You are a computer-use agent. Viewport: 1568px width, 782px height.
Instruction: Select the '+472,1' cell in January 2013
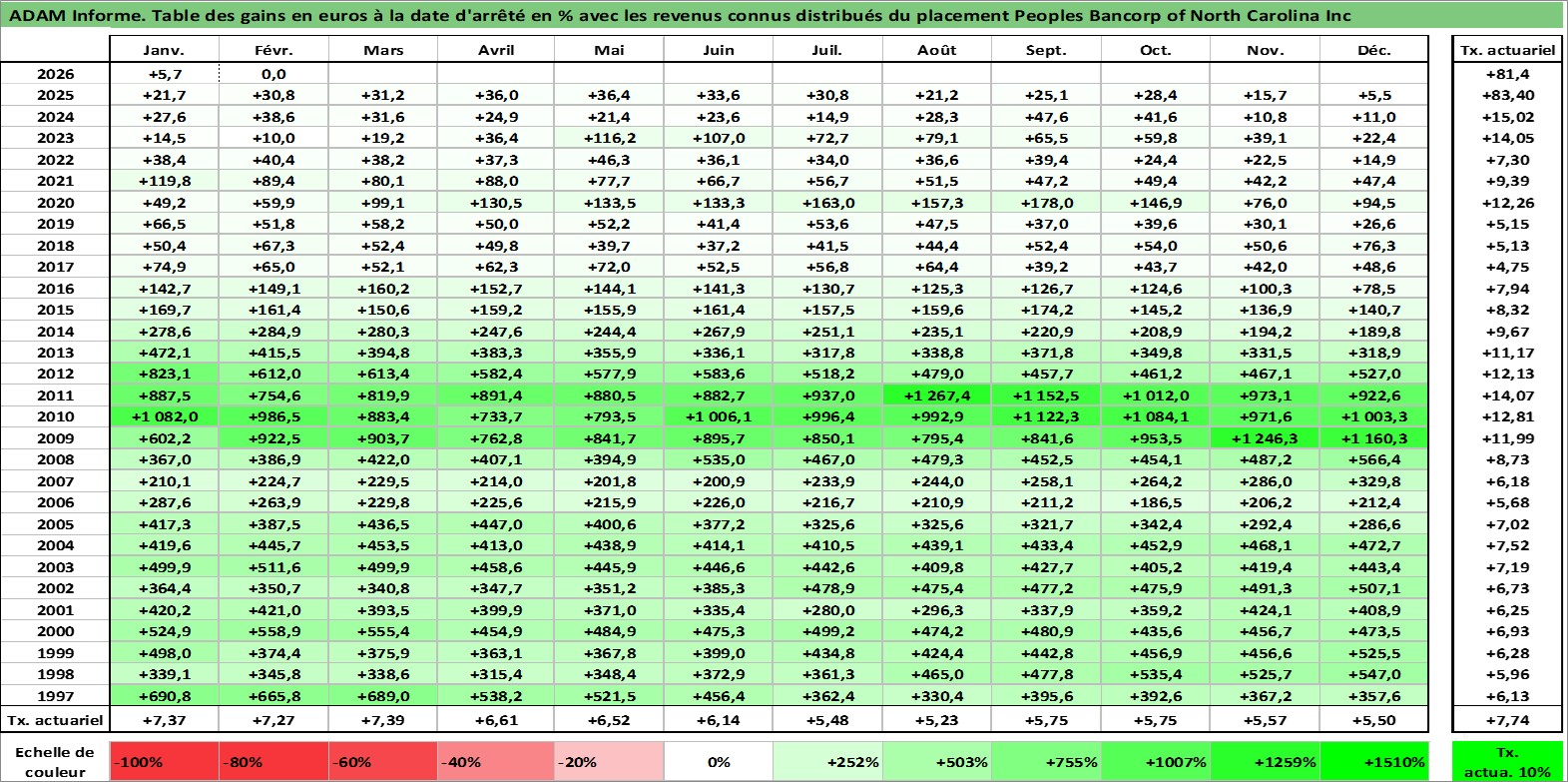[164, 353]
